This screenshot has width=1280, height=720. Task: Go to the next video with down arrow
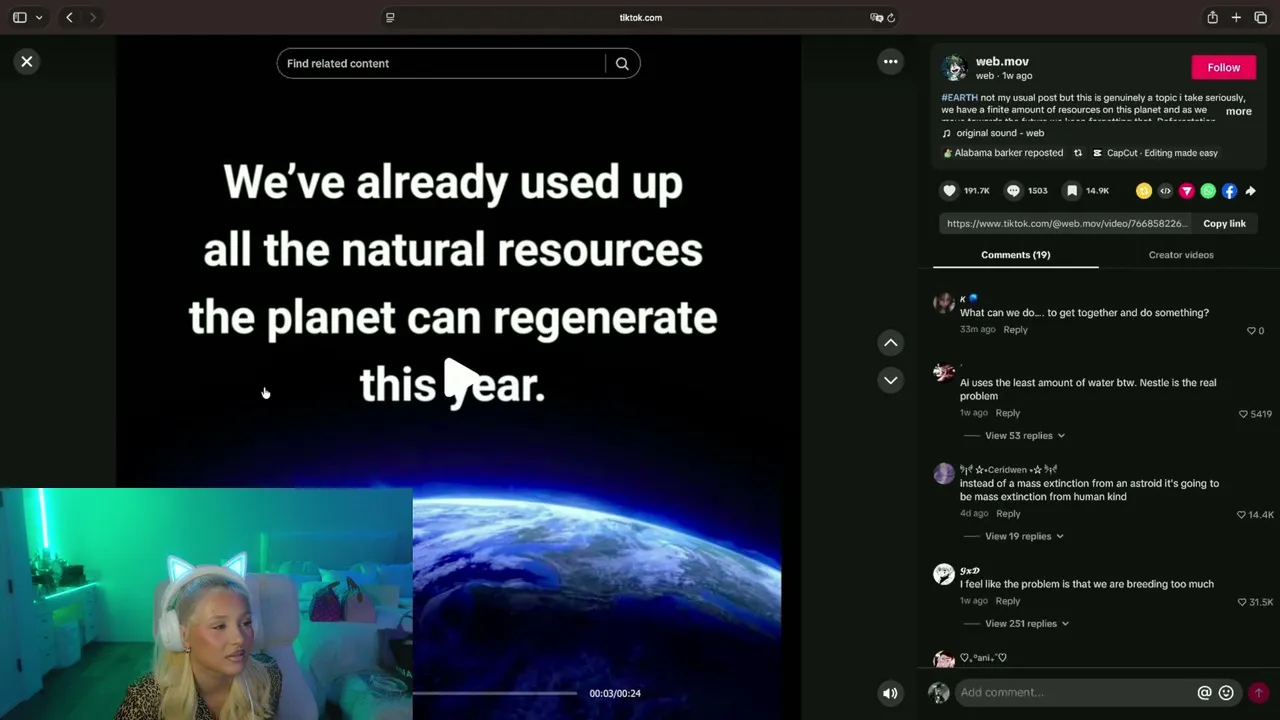(x=890, y=380)
